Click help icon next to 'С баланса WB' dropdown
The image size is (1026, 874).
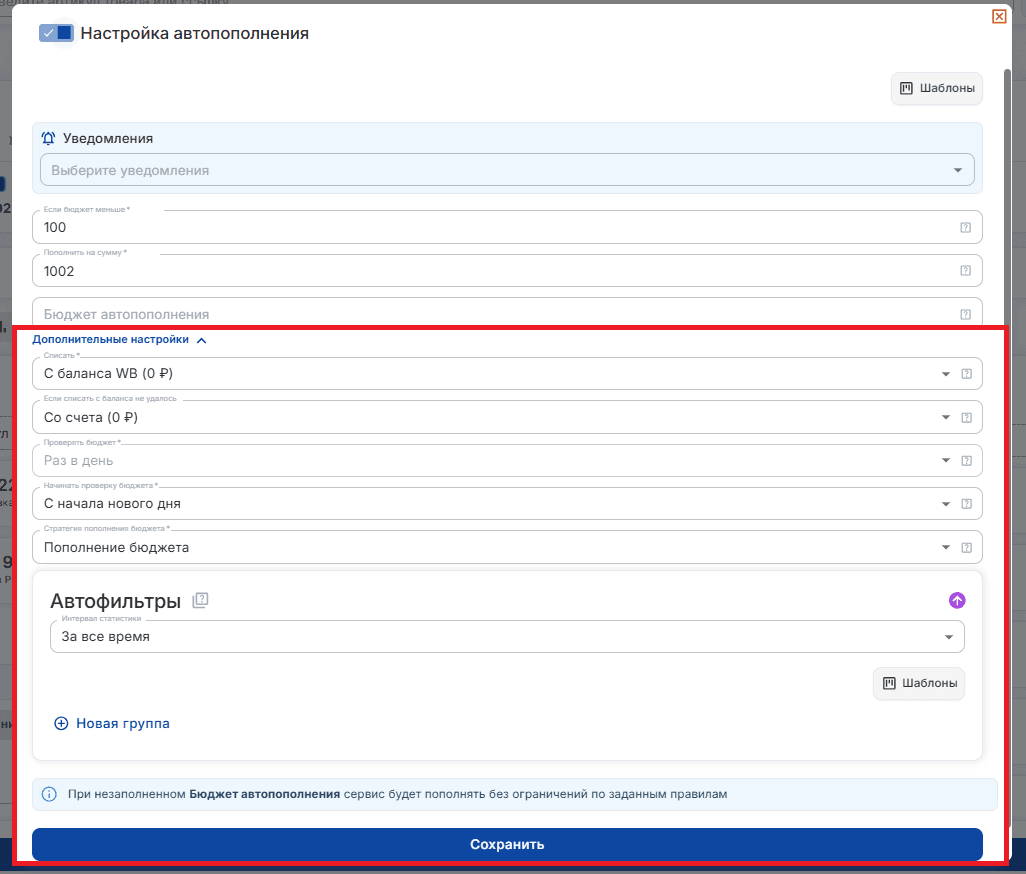(966, 374)
